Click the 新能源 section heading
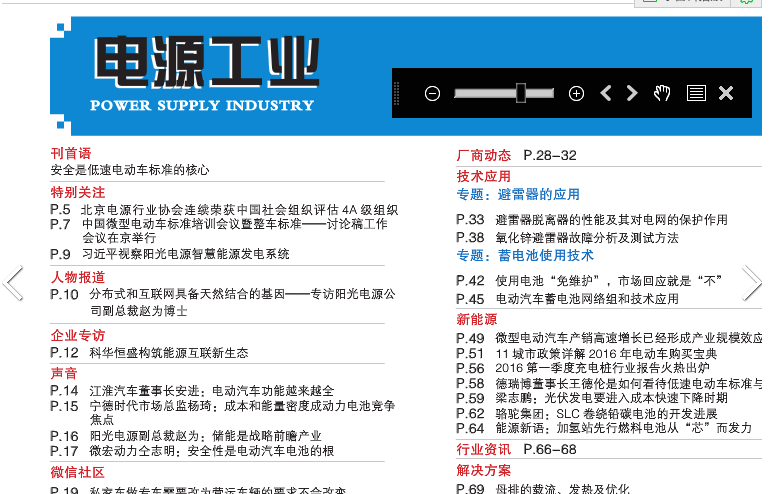This screenshot has width=770, height=494. [x=477, y=319]
